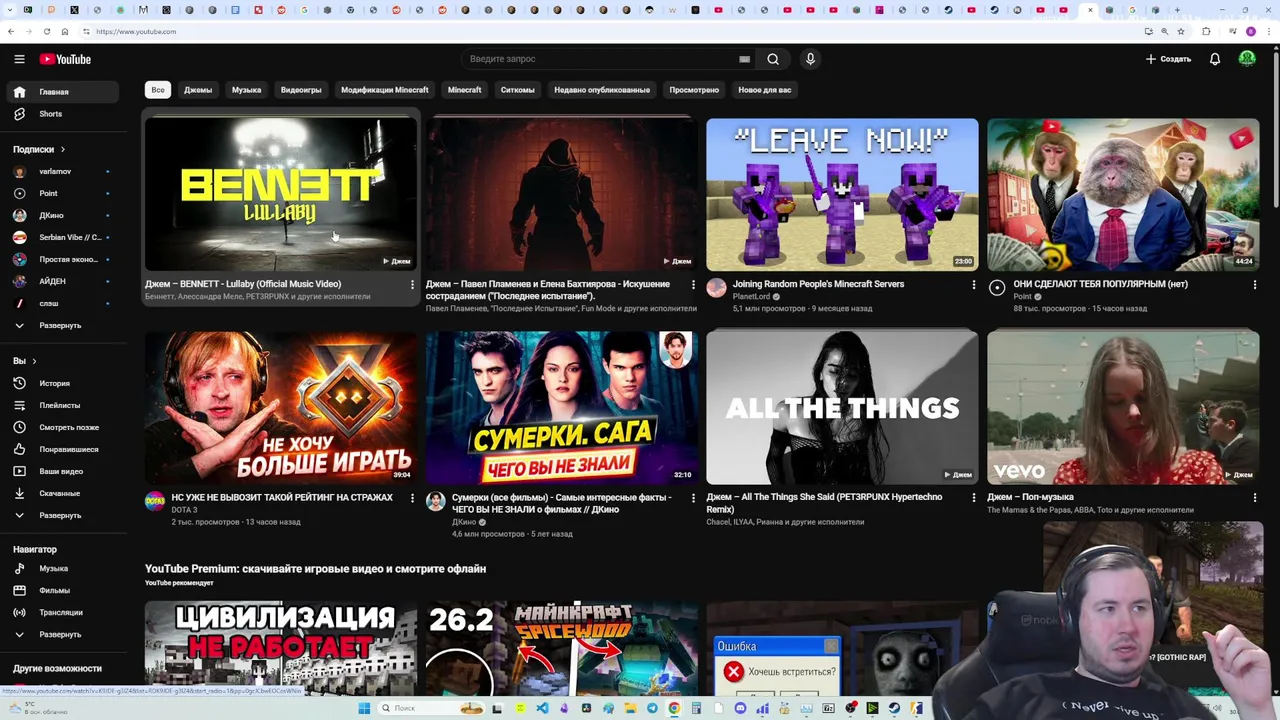Open Shorts in the sidebar
This screenshot has width=1280, height=720.
tap(63, 114)
